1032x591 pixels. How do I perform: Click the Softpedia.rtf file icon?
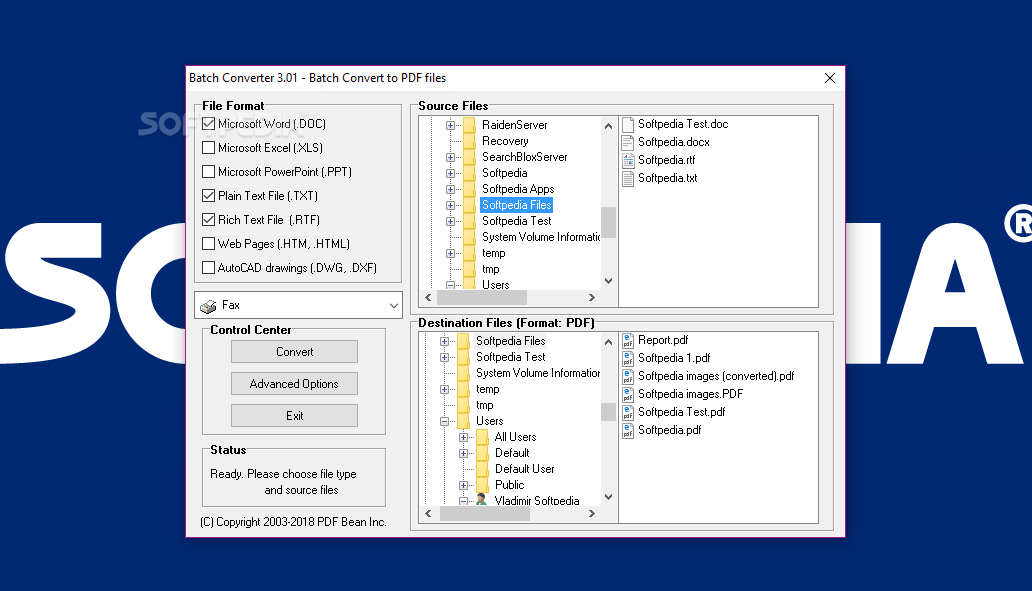pyautogui.click(x=628, y=160)
